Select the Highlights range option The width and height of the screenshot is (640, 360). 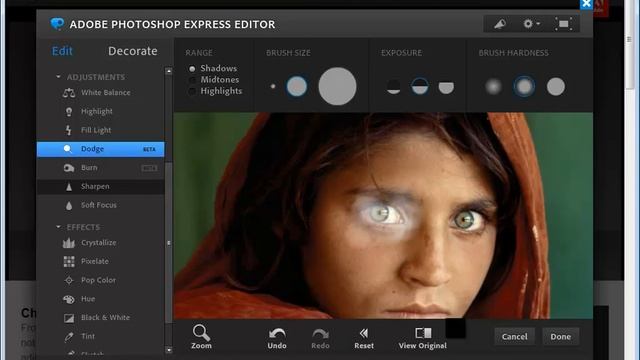point(216,91)
